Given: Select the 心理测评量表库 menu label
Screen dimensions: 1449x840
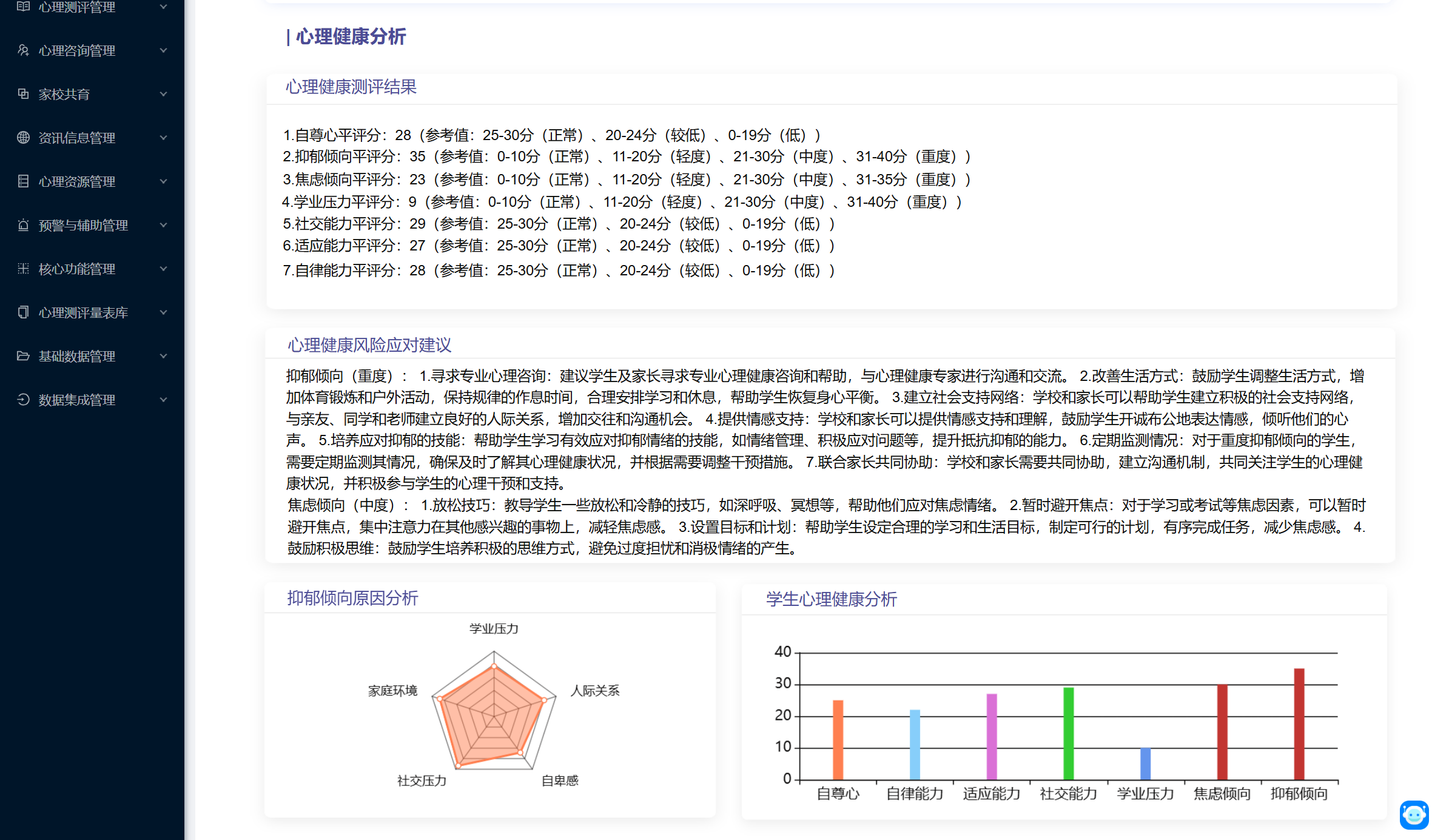Looking at the screenshot, I should coord(83,312).
